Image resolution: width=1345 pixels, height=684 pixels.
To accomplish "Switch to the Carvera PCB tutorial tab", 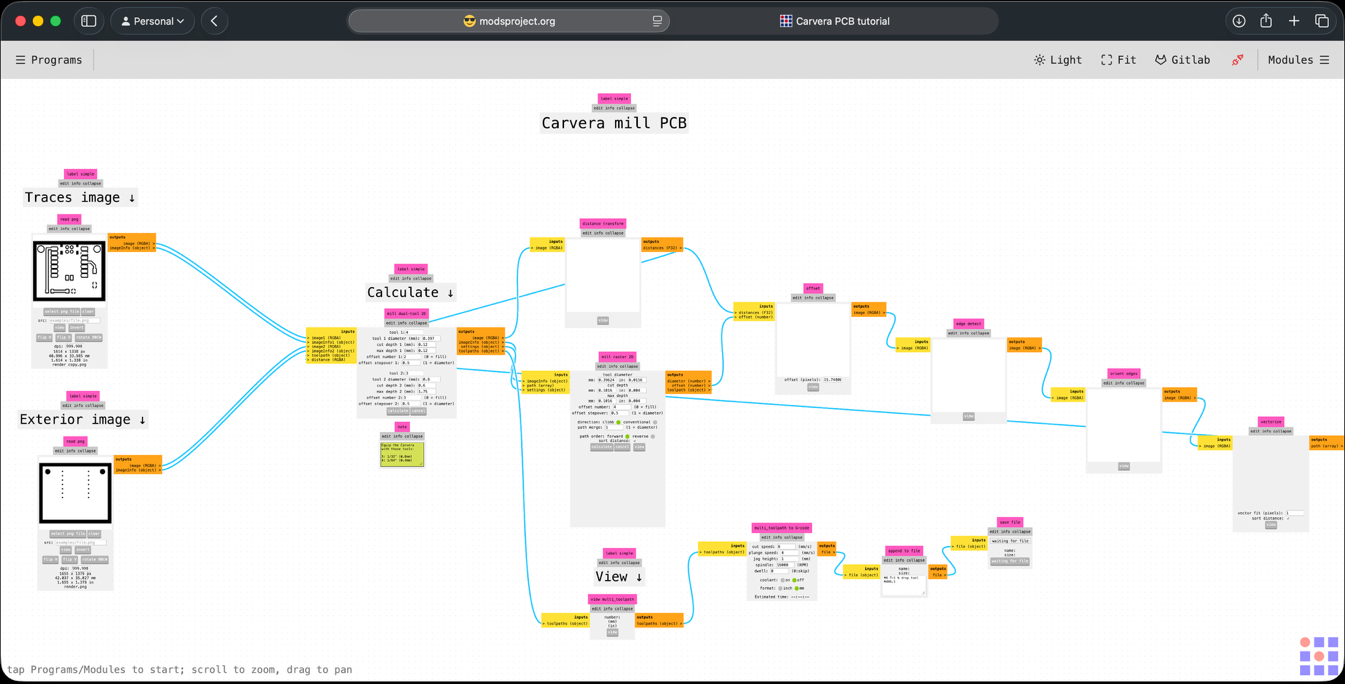I will pos(834,21).
